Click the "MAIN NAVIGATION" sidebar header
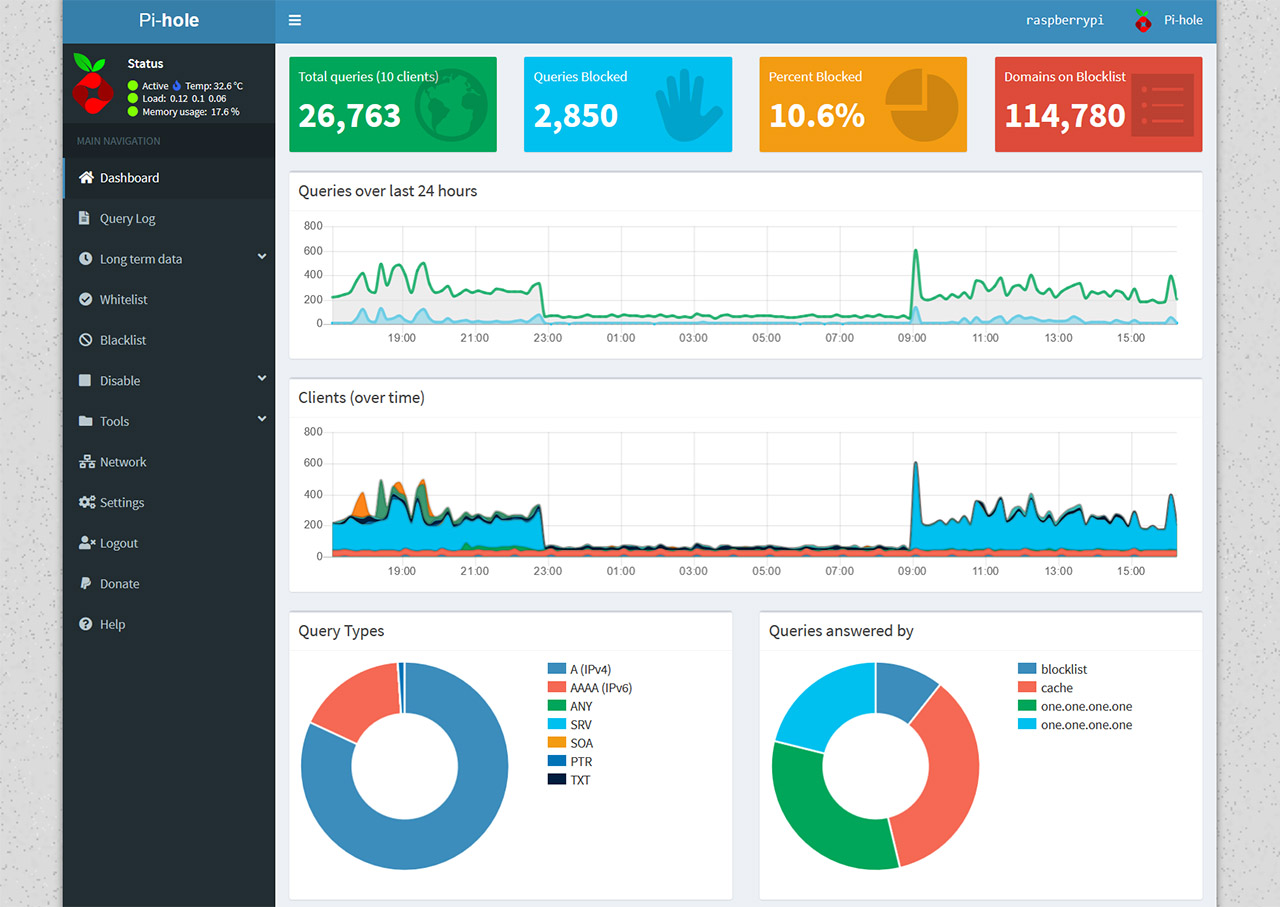 119,141
